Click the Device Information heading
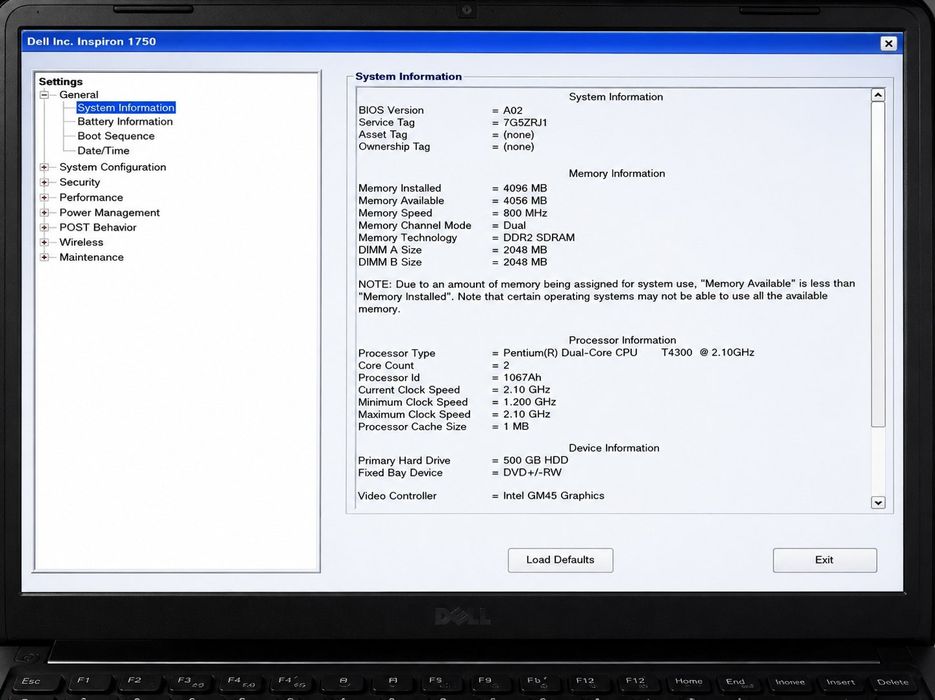The image size is (935, 700). (x=614, y=448)
